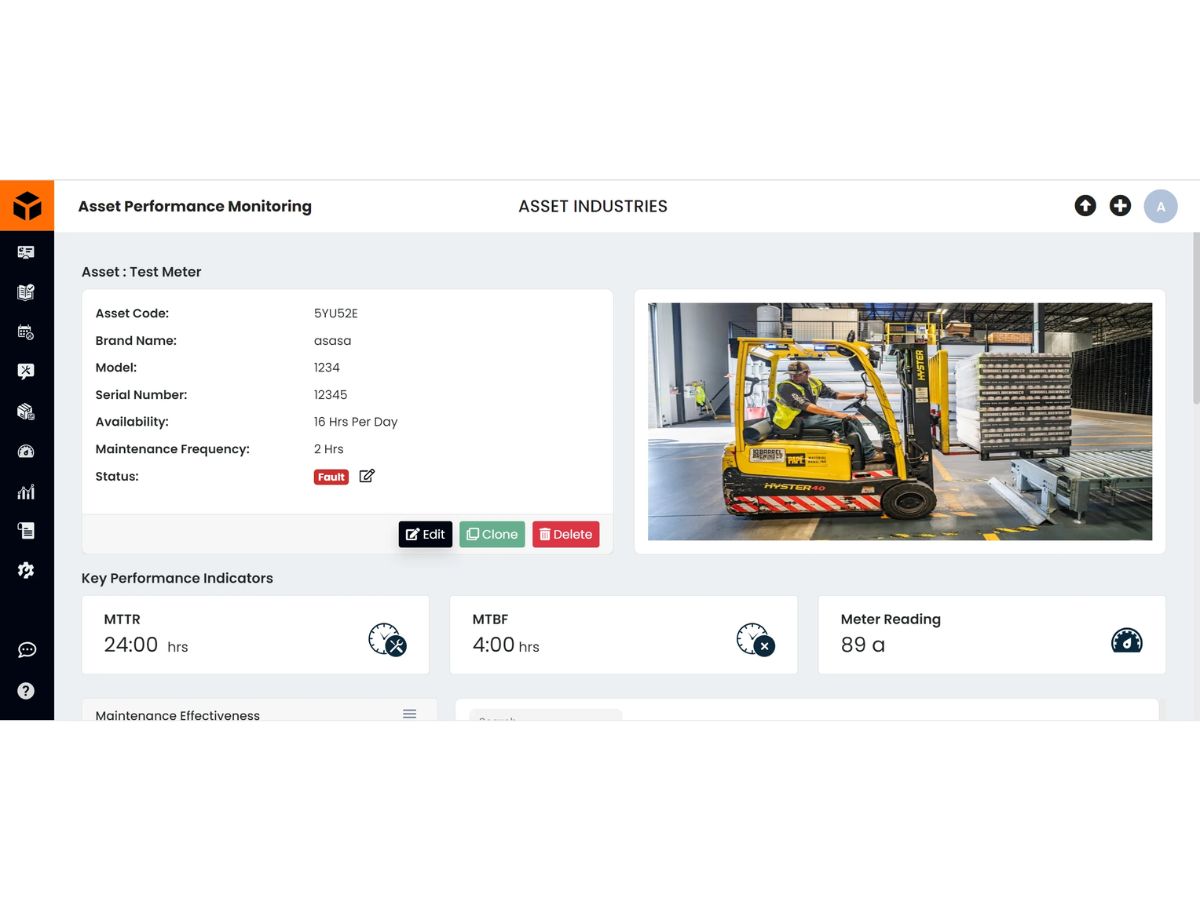1200x900 pixels.
Task: Open the chat bubble sidebar icon
Action: click(x=27, y=650)
